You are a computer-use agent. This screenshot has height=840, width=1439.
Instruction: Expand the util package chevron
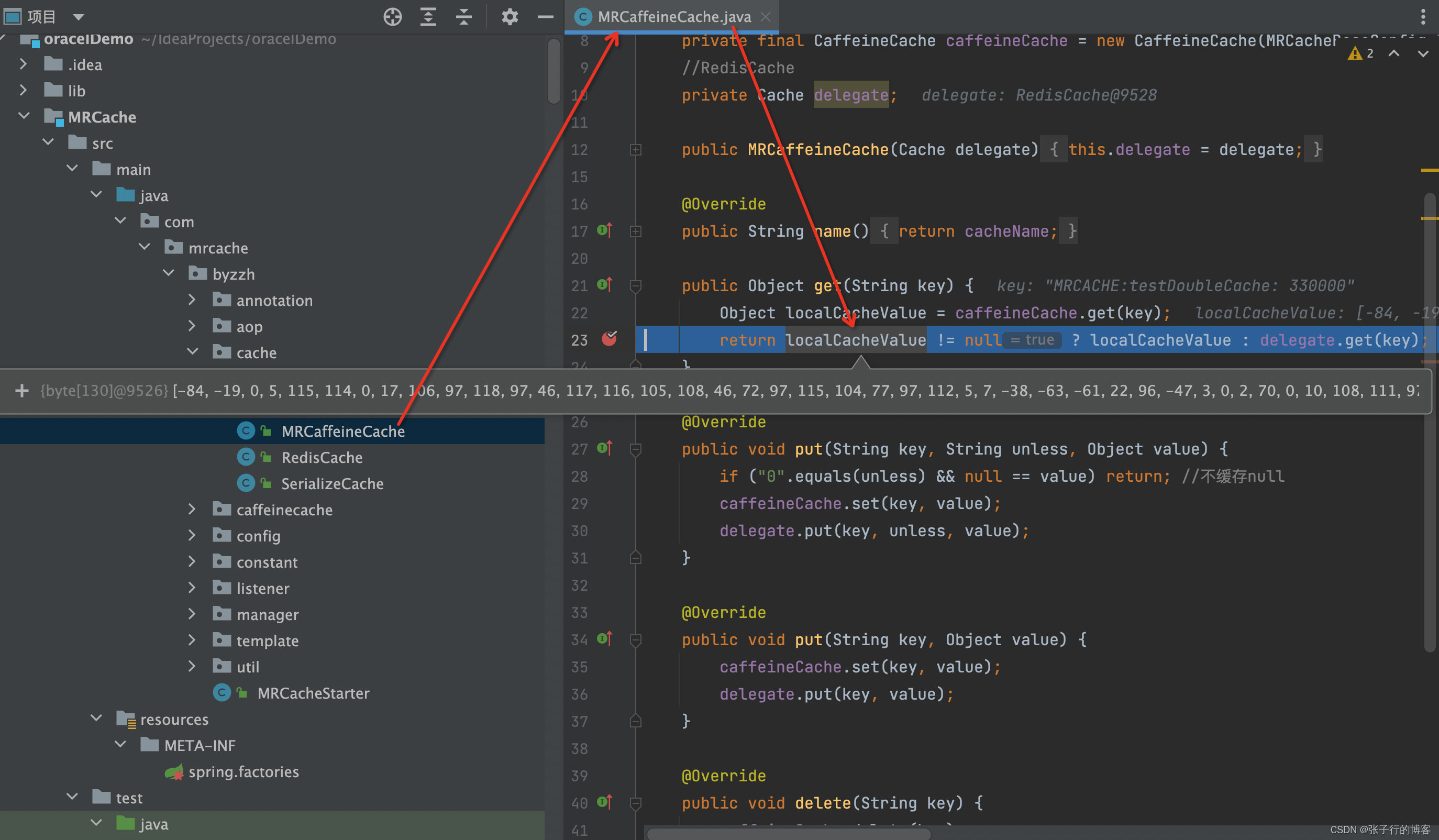192,666
